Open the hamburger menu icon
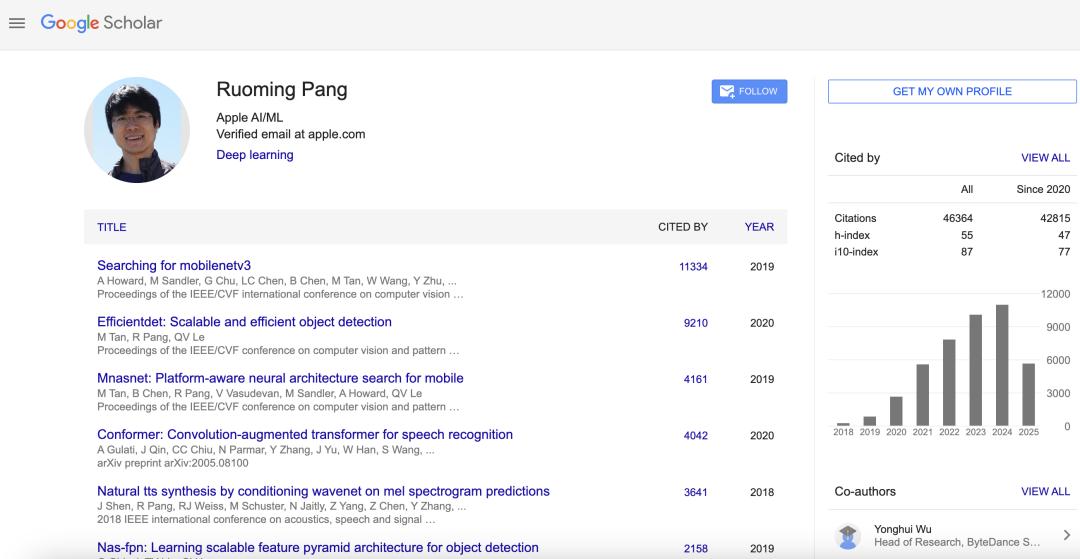 [17, 23]
